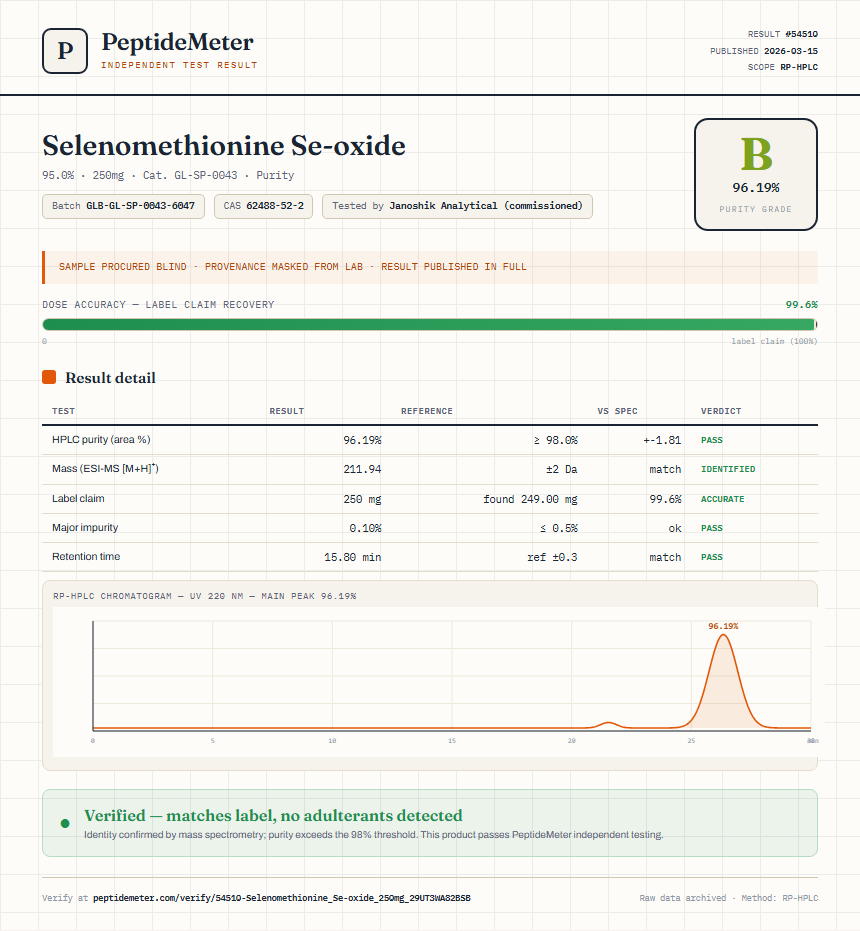The image size is (860, 931).
Task: Click the SCOPE RP-HPLC text
Action: tap(782, 67)
